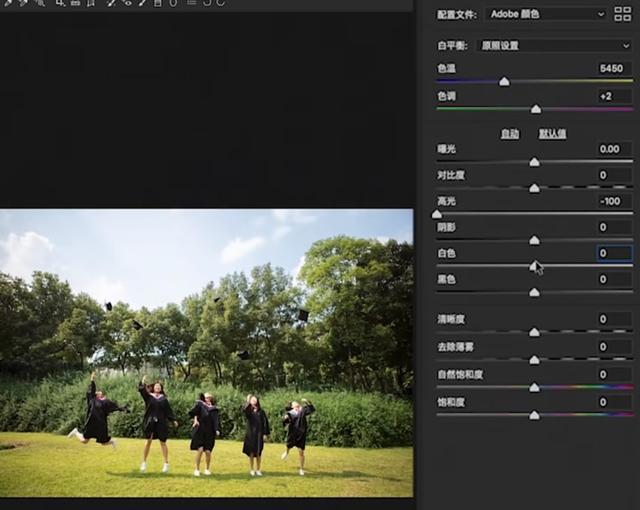Rotate image clockwise using the toolbar icon
The image size is (640, 510).
click(x=221, y=3)
